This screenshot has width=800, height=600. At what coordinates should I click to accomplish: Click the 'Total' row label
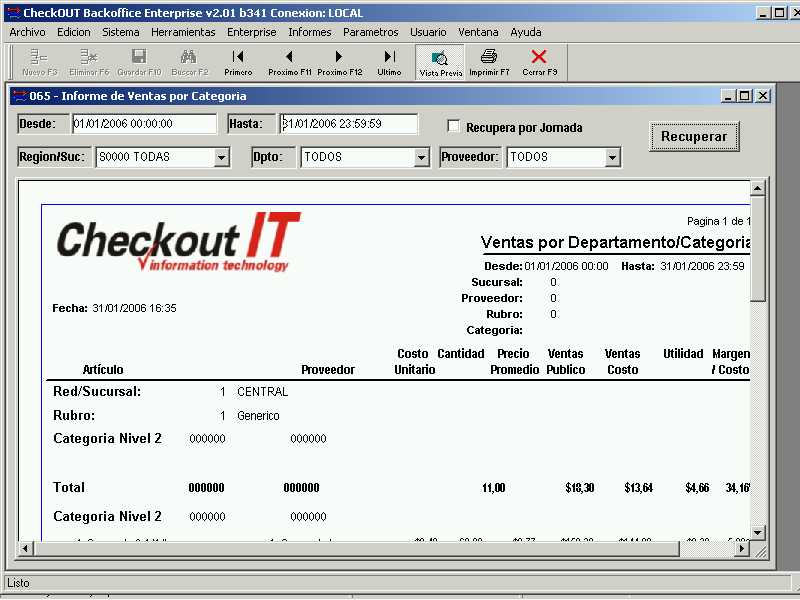pyautogui.click(x=69, y=488)
